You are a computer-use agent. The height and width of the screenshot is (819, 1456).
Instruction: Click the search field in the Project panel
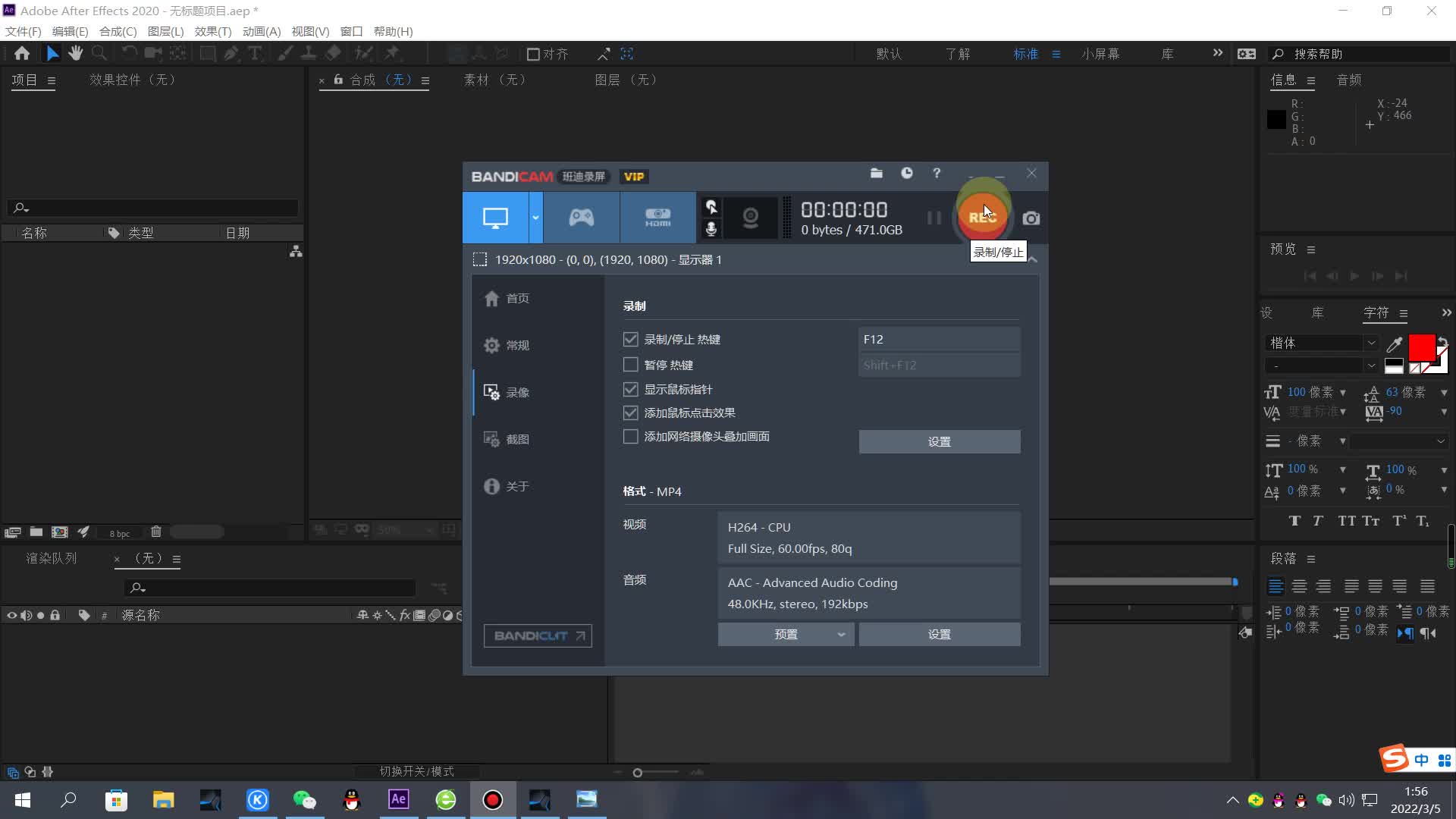(152, 207)
